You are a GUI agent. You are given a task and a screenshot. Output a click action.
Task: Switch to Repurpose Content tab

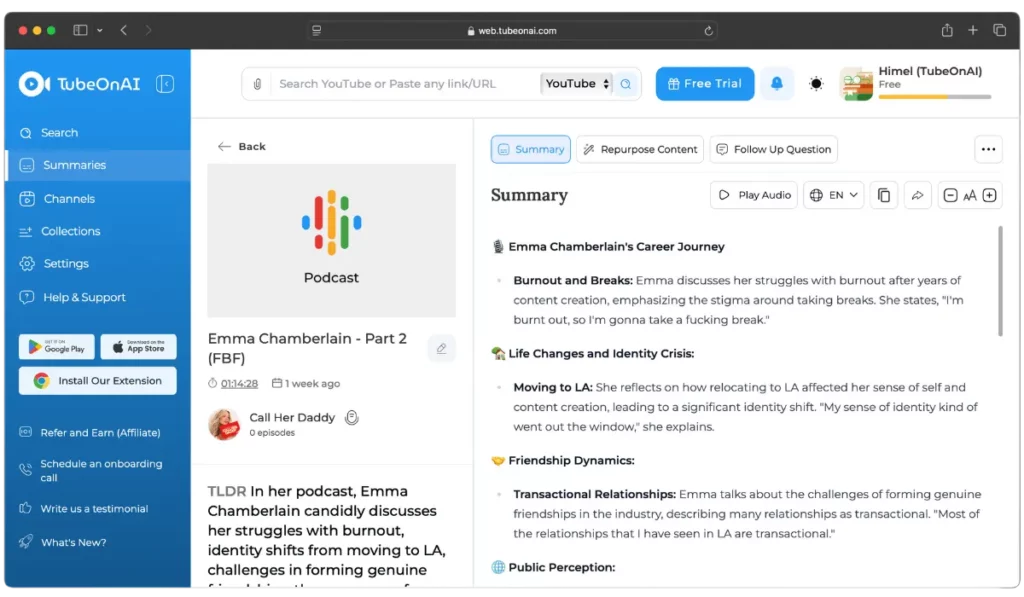639,150
